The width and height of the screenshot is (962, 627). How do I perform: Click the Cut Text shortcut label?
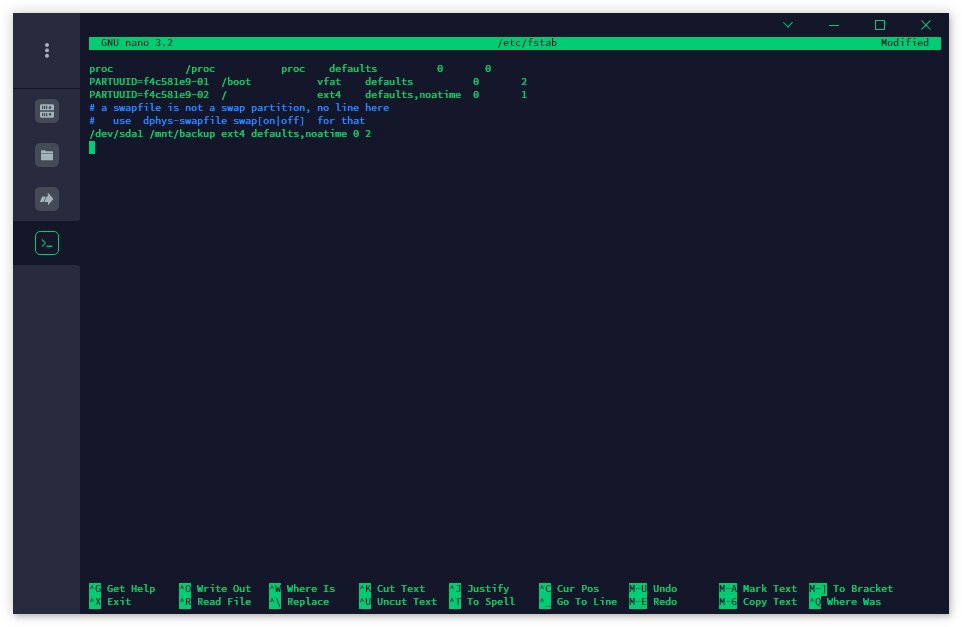tap(400, 589)
